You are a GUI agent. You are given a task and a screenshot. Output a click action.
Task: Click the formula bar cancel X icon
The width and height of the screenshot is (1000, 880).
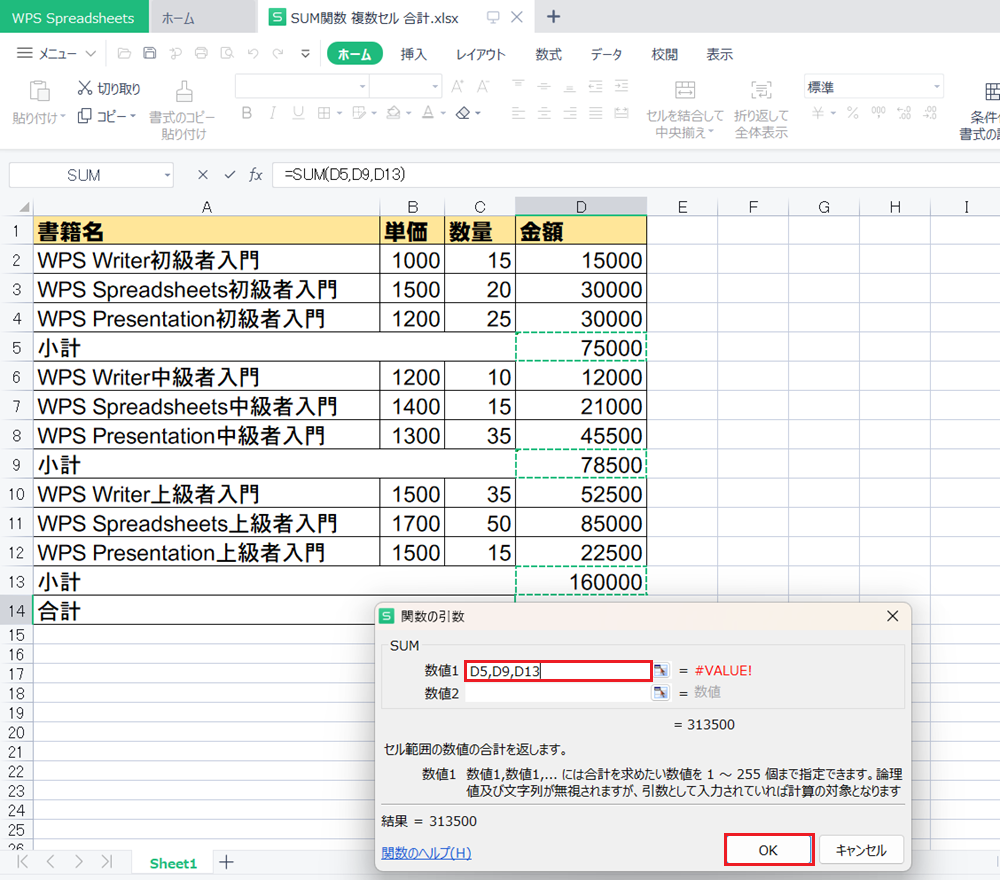coord(203,174)
